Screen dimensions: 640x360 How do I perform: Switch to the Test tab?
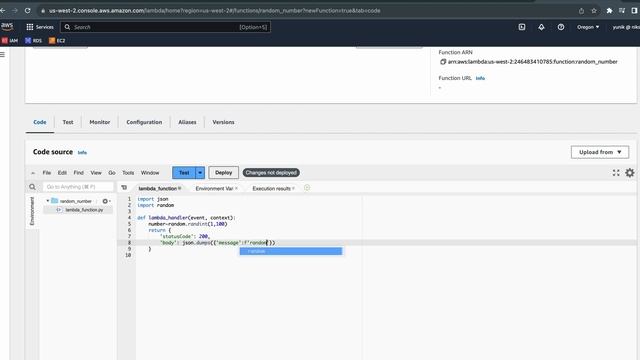pyautogui.click(x=68, y=122)
